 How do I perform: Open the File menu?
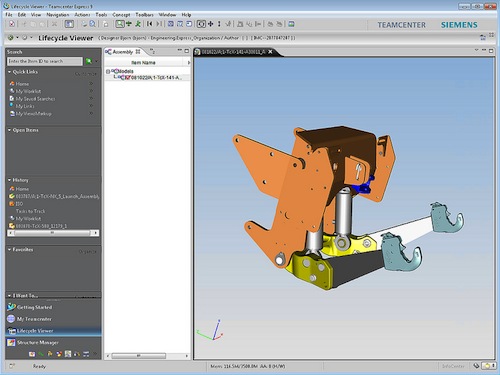coord(9,15)
